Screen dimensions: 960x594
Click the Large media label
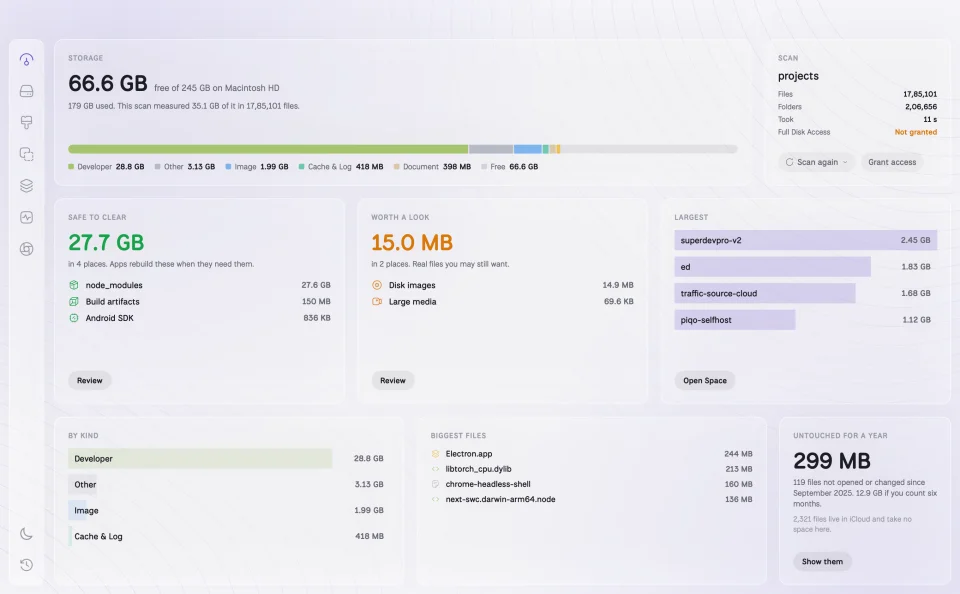point(413,301)
